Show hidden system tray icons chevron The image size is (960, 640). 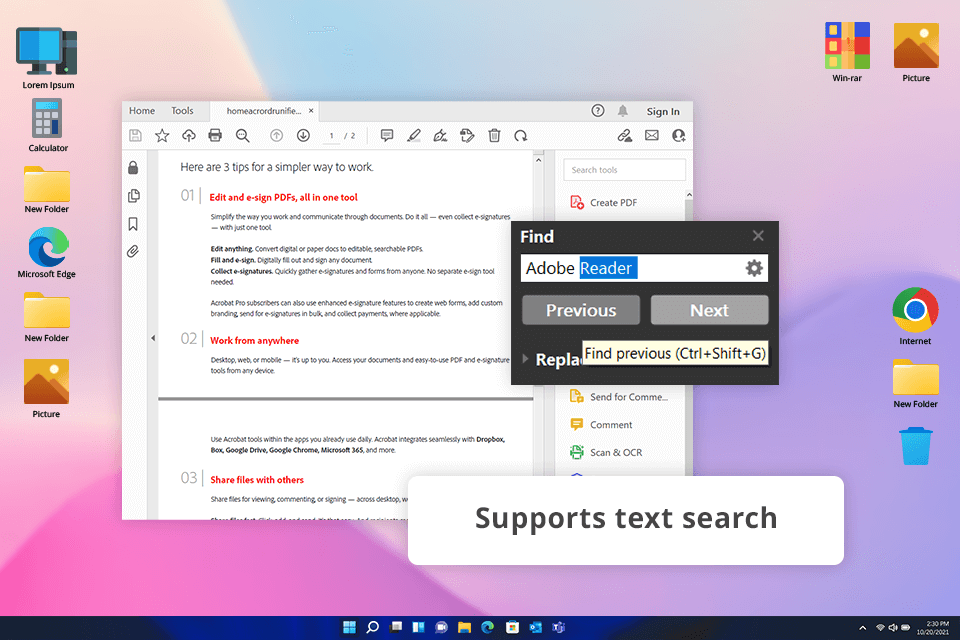click(863, 628)
